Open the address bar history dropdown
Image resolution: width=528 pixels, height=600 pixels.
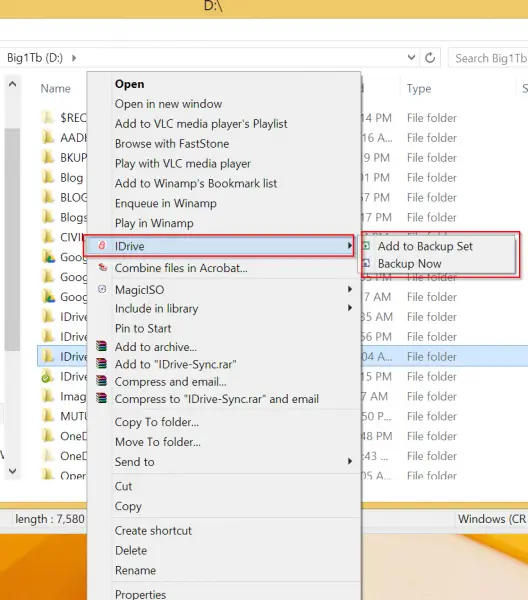[x=411, y=58]
